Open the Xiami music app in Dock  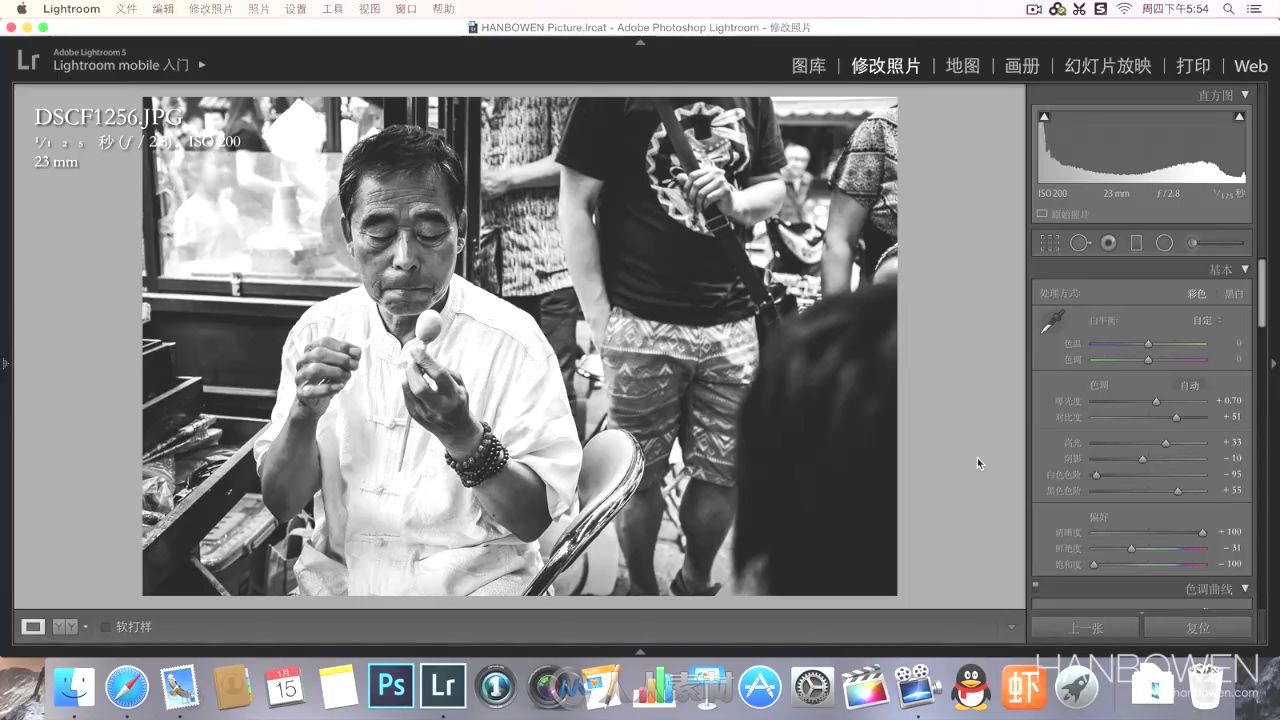click(1024, 687)
